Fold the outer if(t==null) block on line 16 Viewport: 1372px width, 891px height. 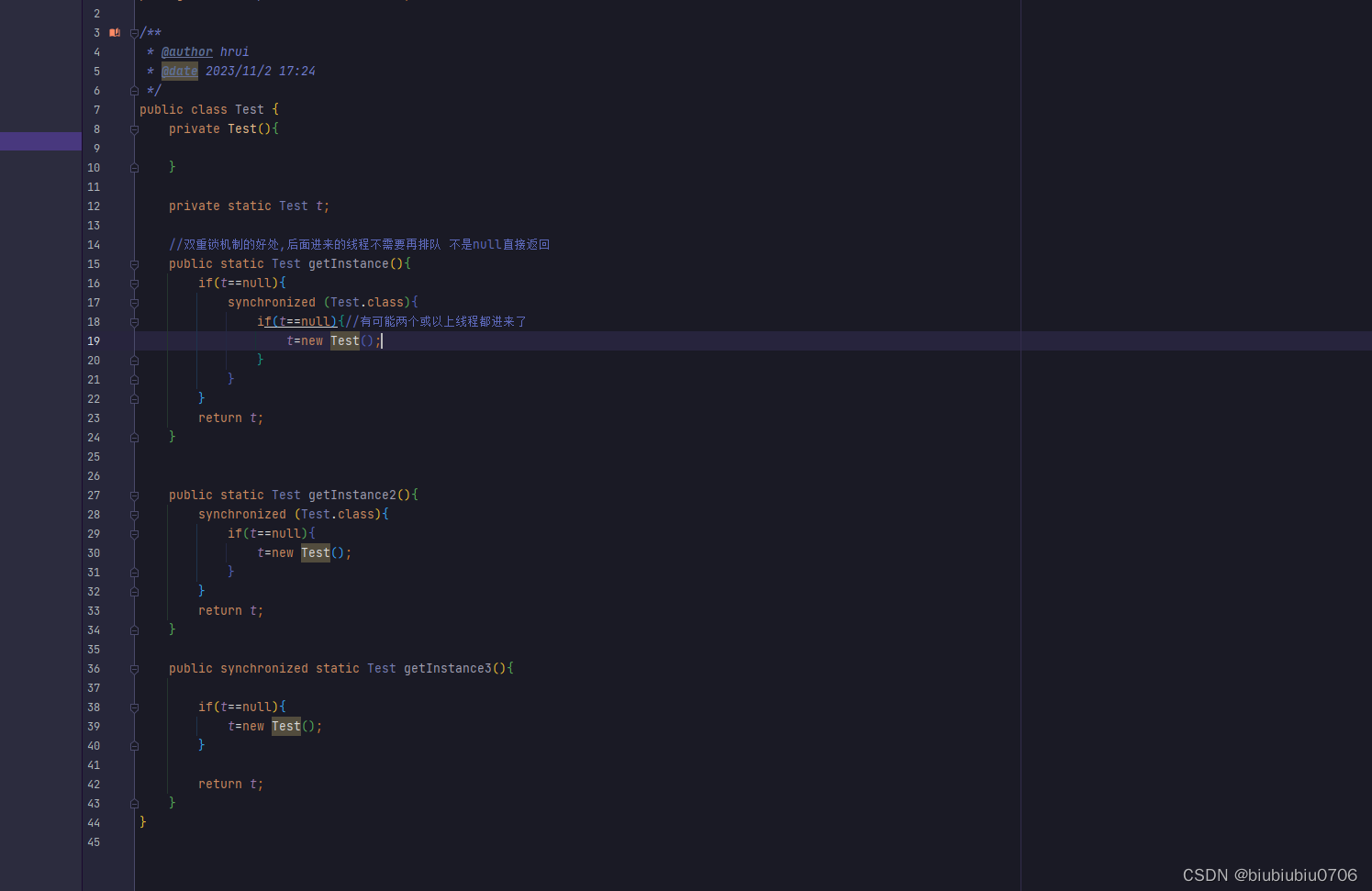tap(134, 284)
